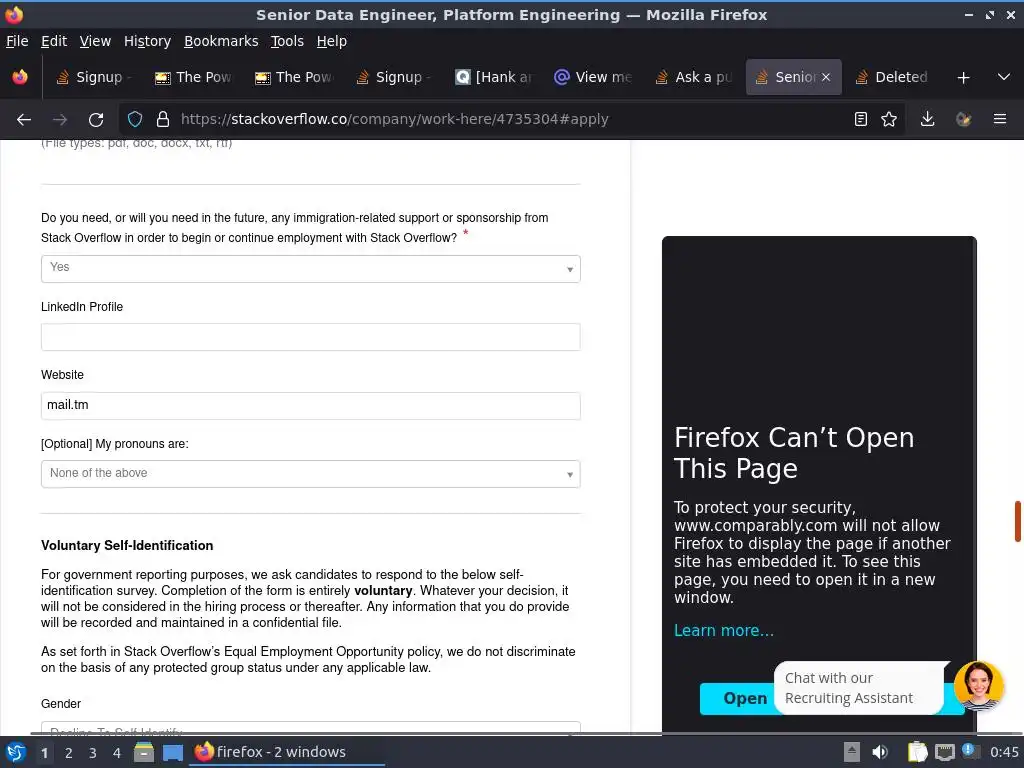Open the Firefox View pinned icon

point(20,77)
